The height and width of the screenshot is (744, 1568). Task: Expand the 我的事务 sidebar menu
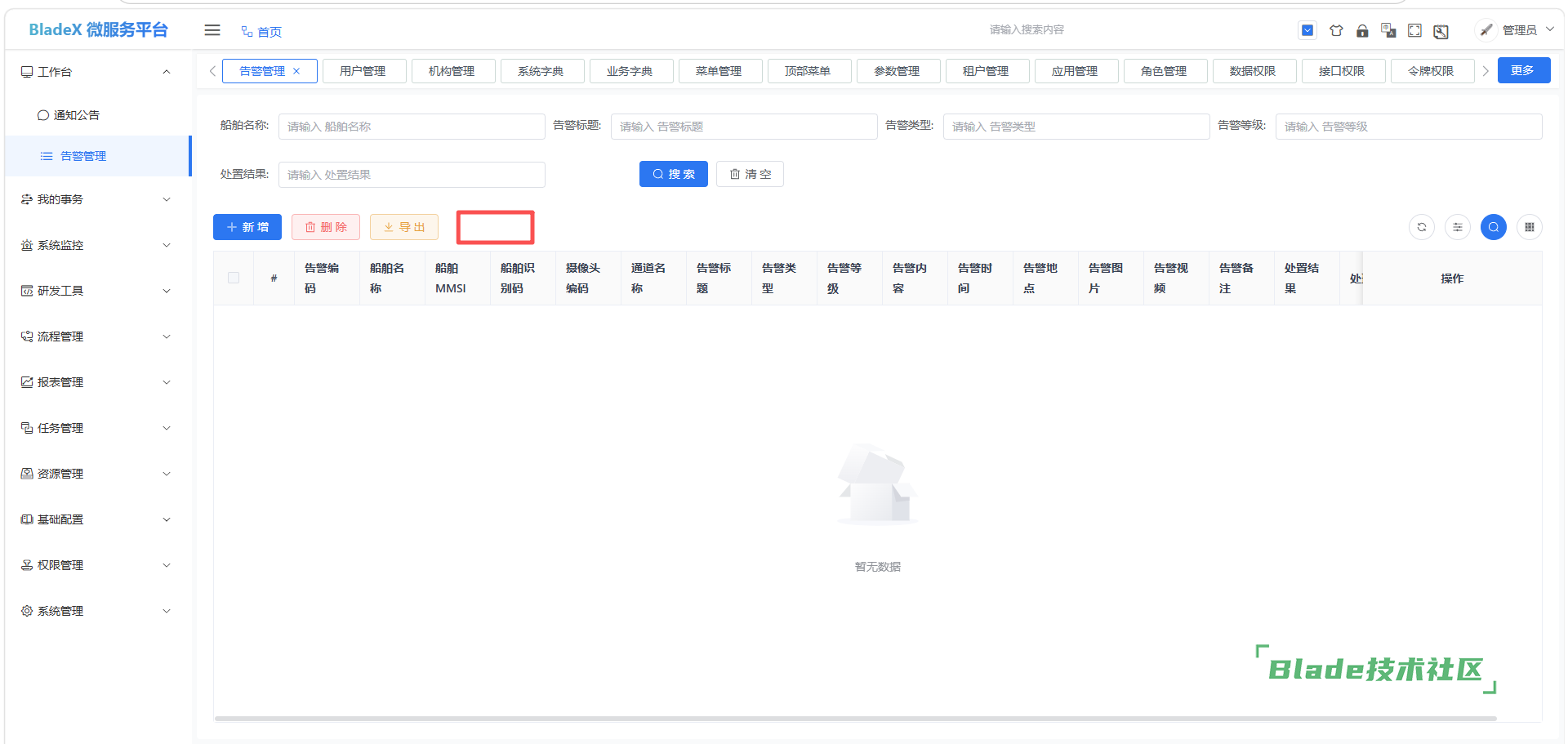pos(98,199)
